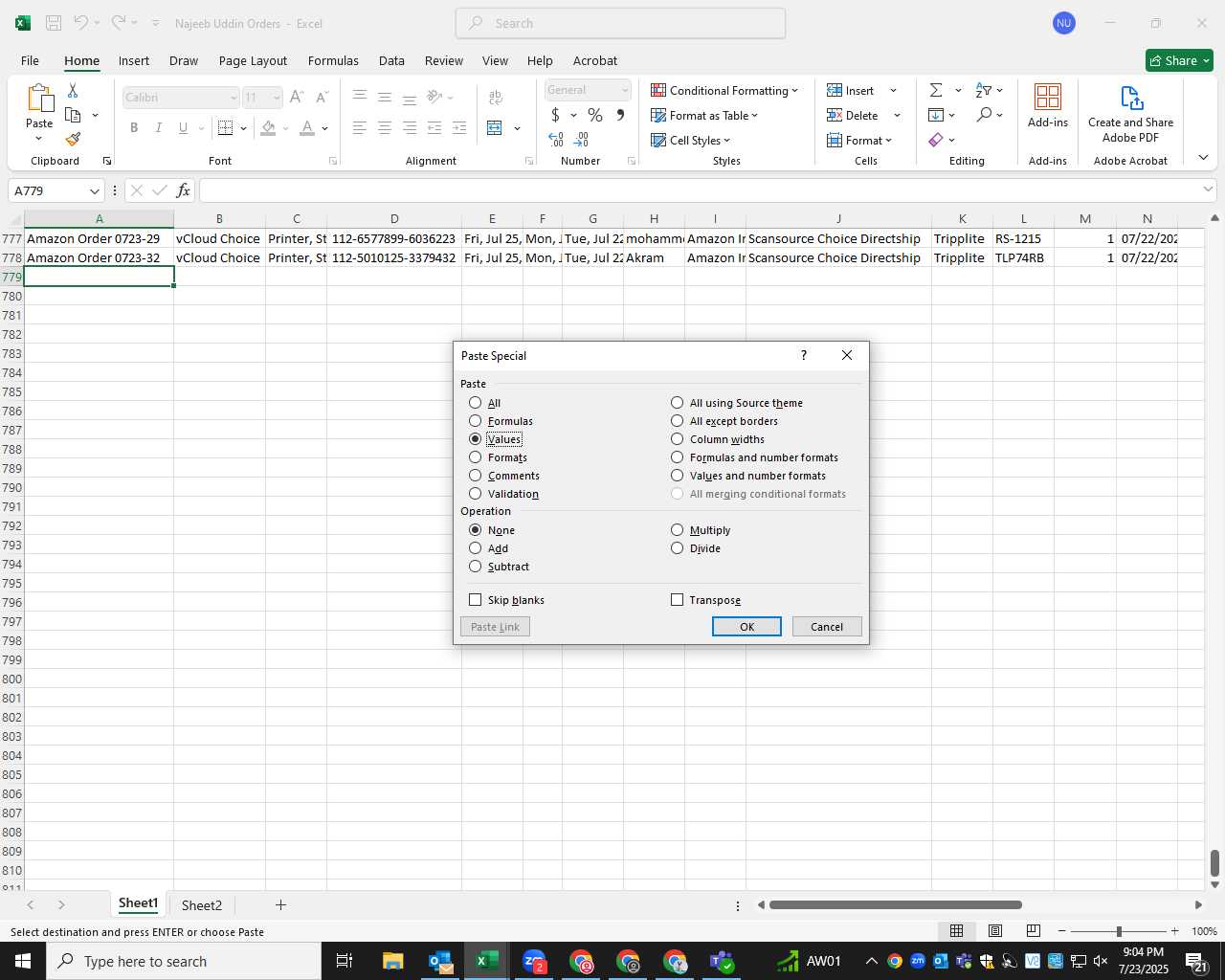This screenshot has width=1225, height=980.
Task: Click the Save icon in title bar
Action: [x=54, y=23]
